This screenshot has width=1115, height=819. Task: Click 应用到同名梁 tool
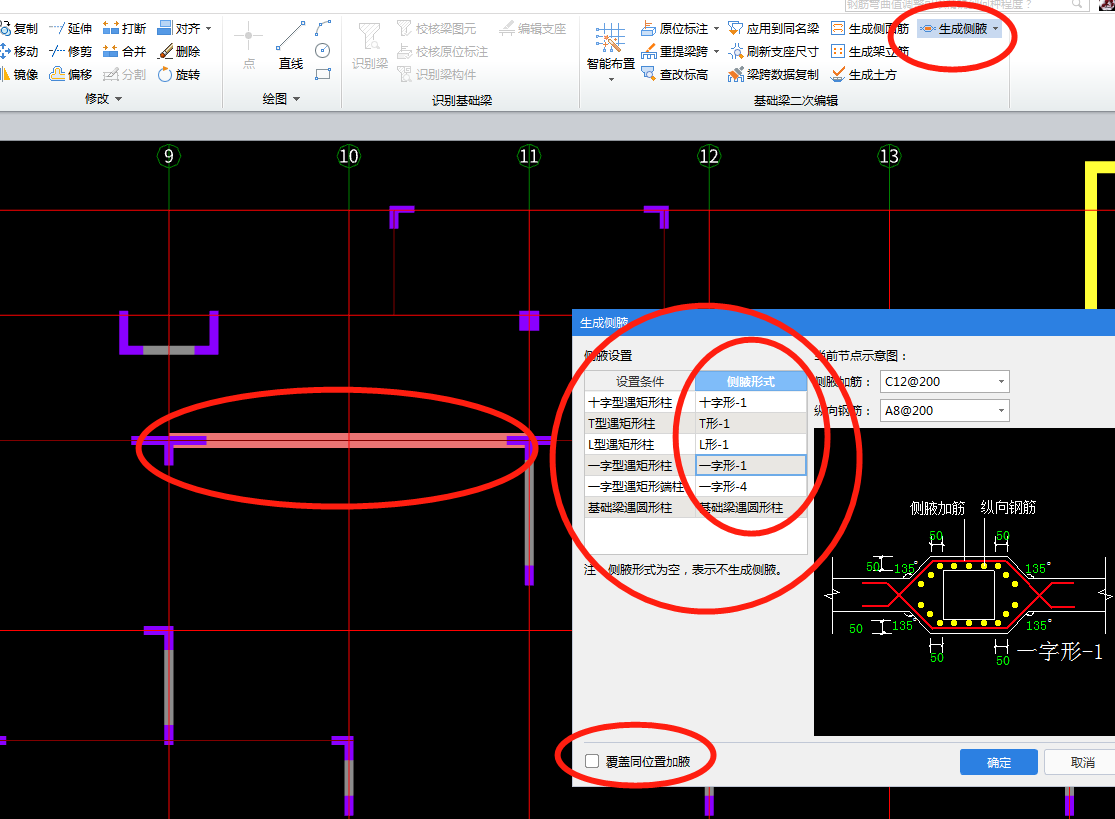[773, 28]
